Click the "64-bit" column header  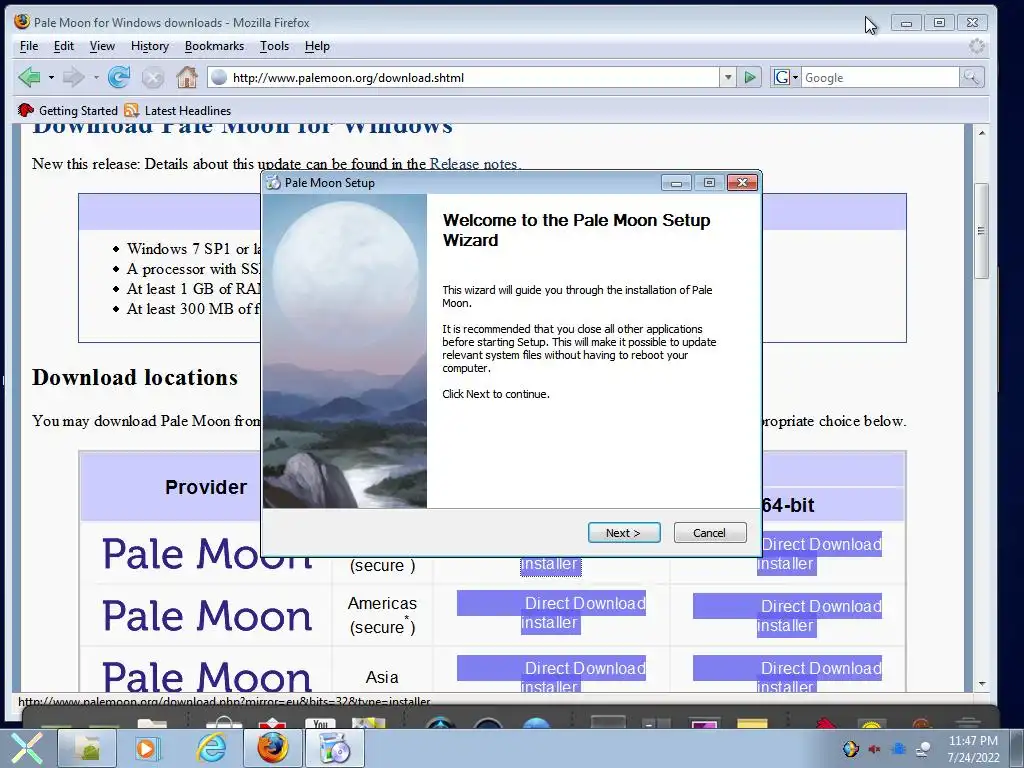pyautogui.click(x=788, y=505)
